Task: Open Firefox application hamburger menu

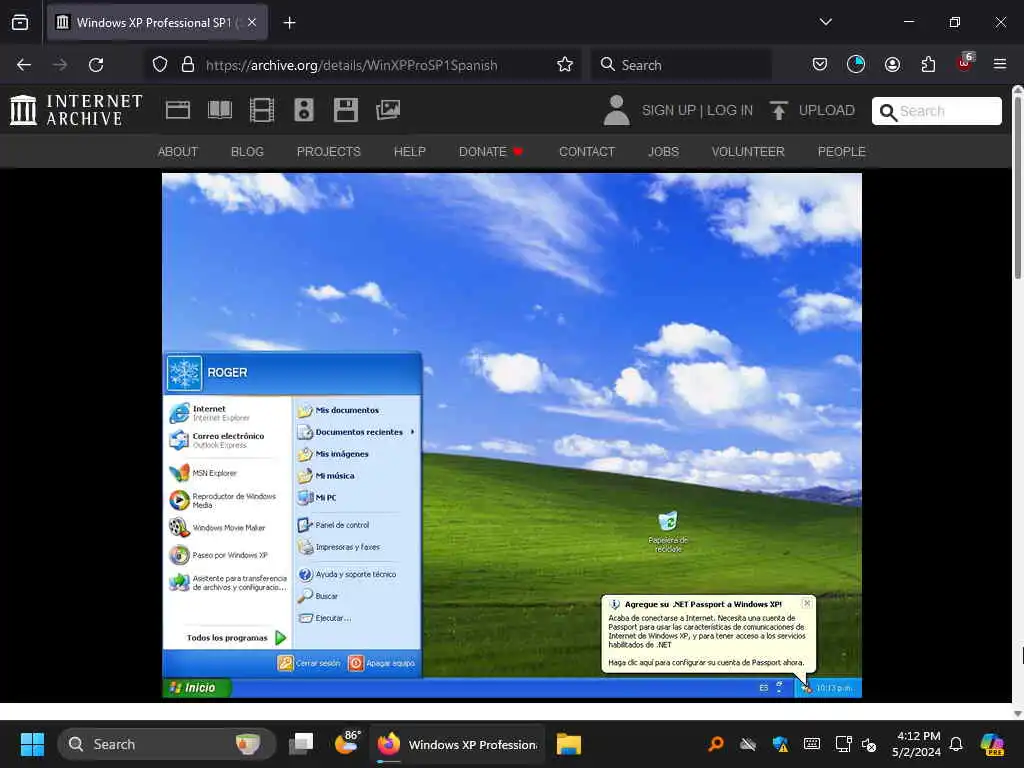Action: tap(999, 64)
